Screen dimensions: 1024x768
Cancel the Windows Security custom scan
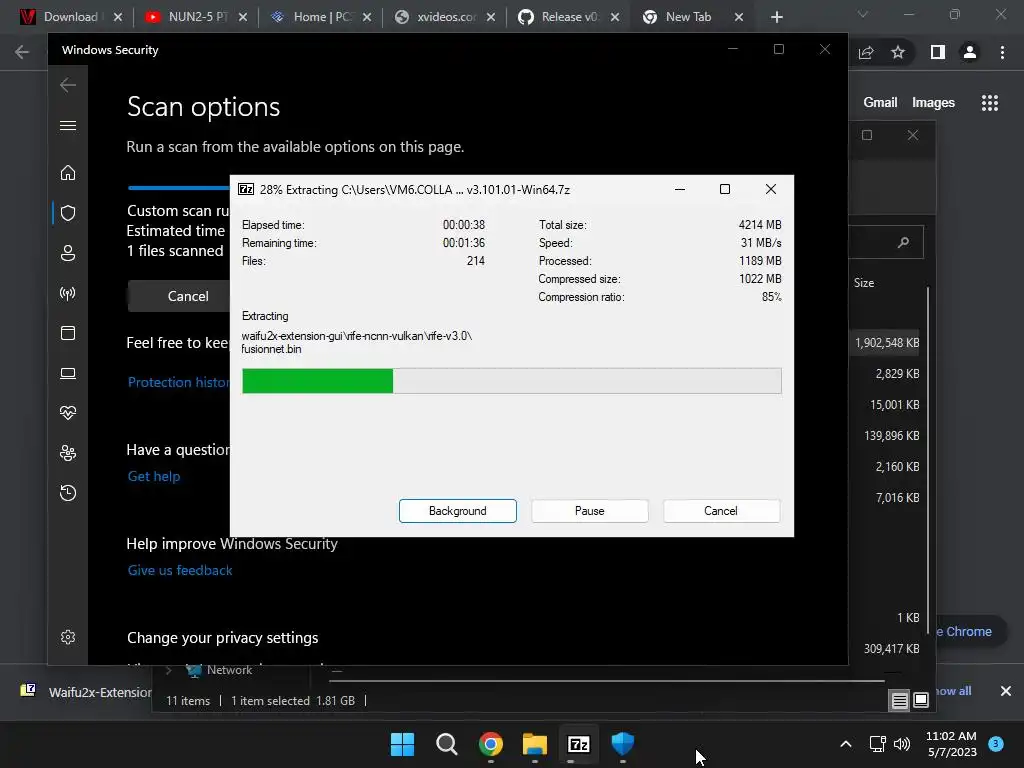click(x=179, y=296)
